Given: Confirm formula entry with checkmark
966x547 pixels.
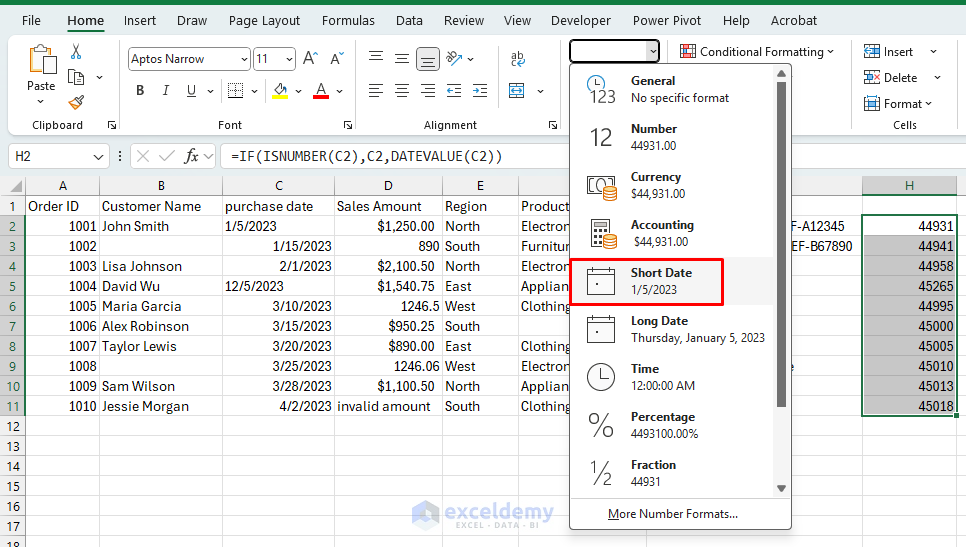Looking at the screenshot, I should [x=166, y=156].
